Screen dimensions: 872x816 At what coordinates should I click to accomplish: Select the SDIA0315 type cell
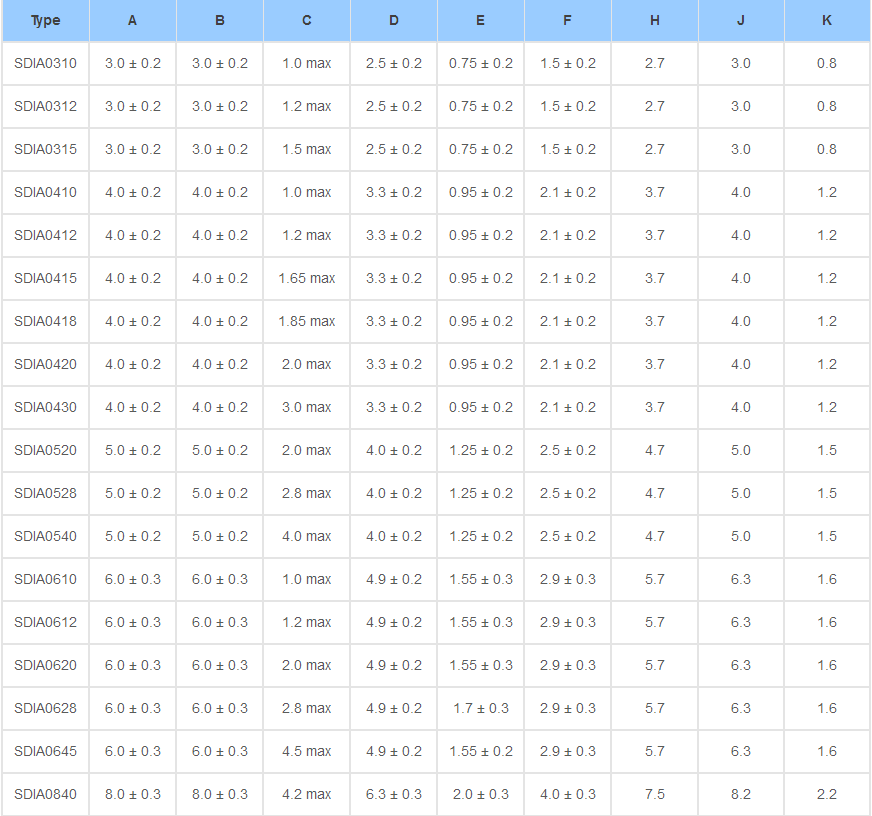coord(46,149)
